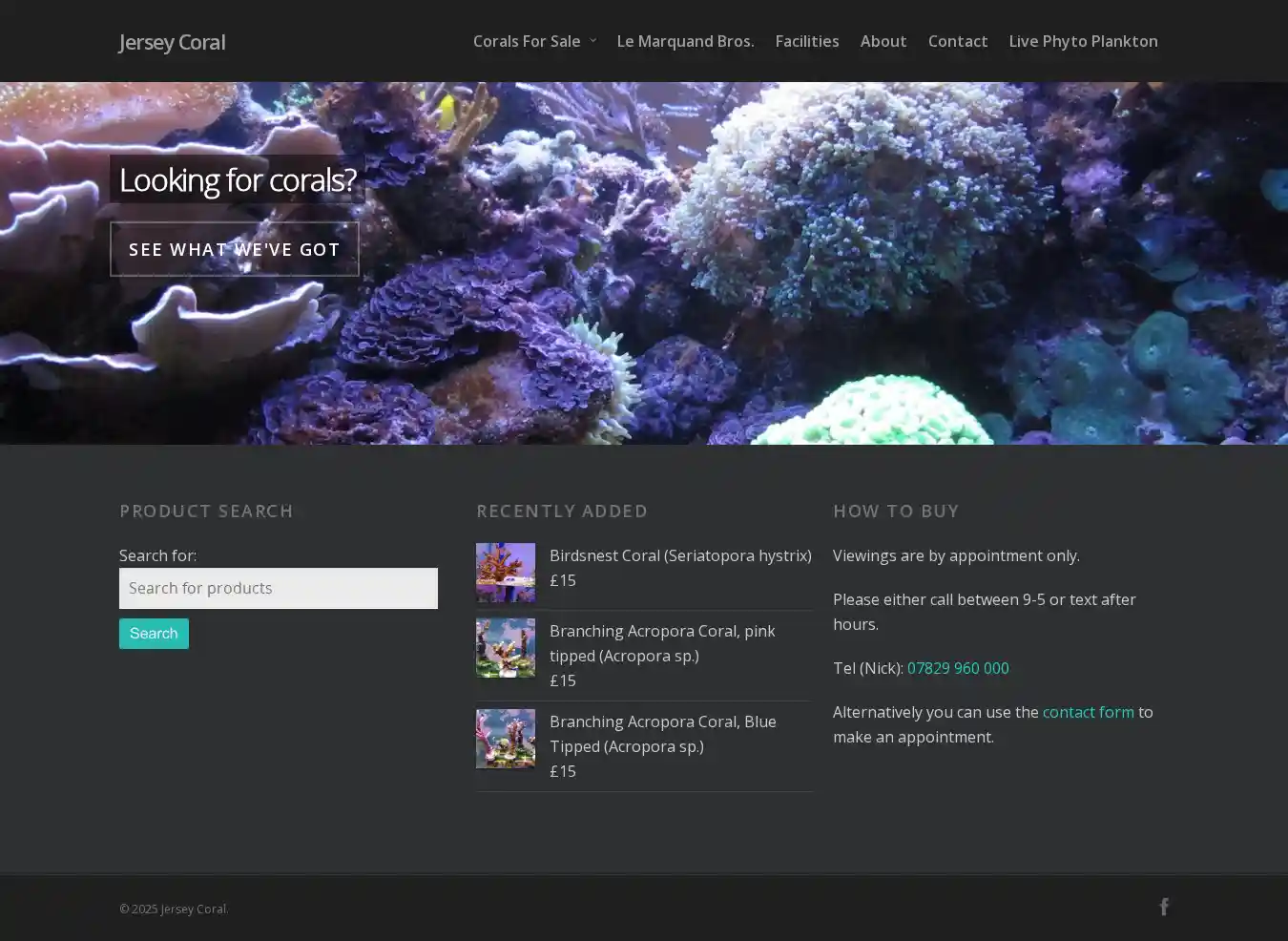The height and width of the screenshot is (941, 1288).
Task: Open the Birdsnest Coral thumbnail image
Action: [506, 573]
